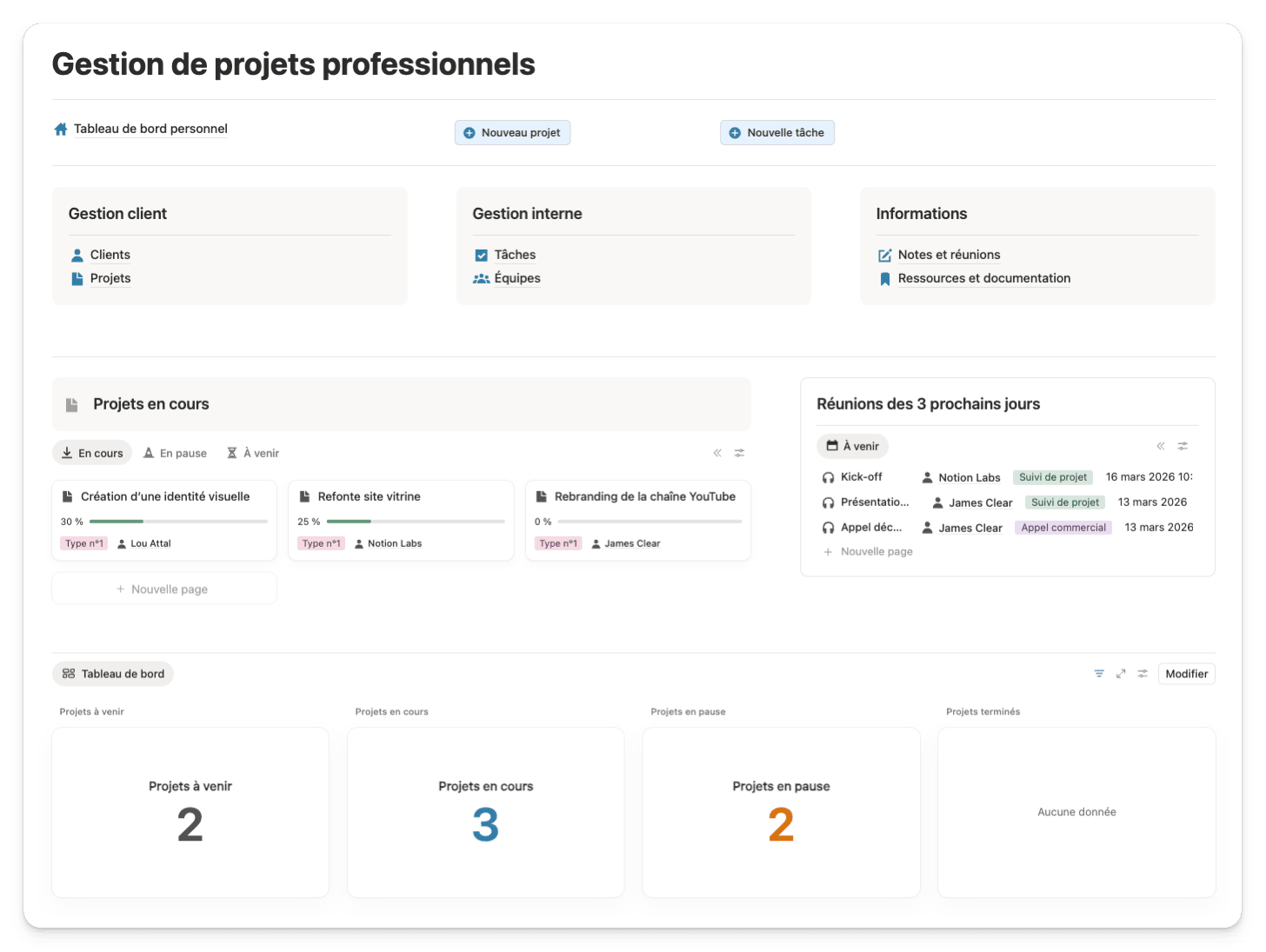Click the expand arrows icon next to Modifier
The image size is (1266, 952).
point(1121,674)
